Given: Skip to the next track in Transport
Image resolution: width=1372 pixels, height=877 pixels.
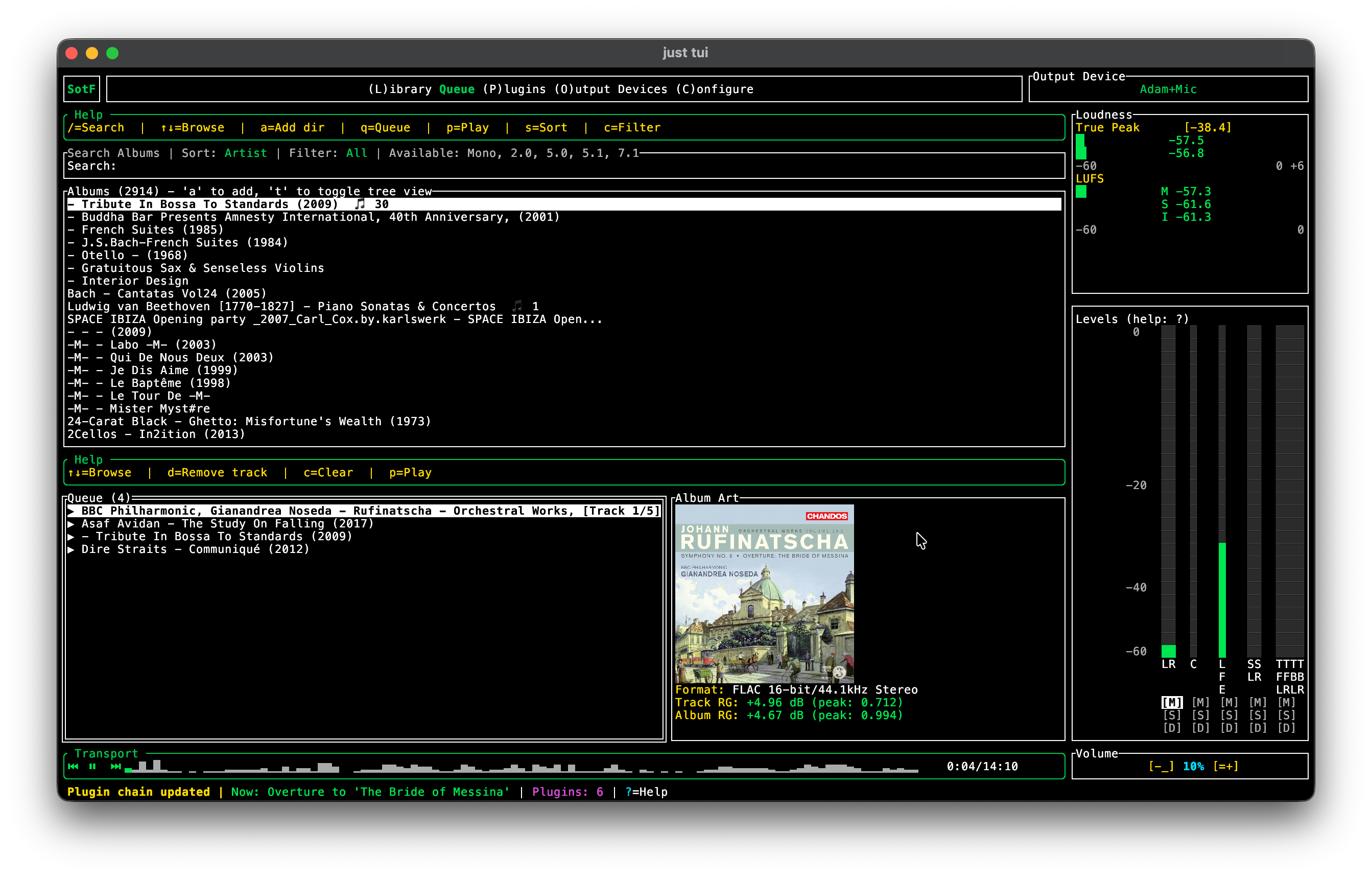Looking at the screenshot, I should [115, 767].
